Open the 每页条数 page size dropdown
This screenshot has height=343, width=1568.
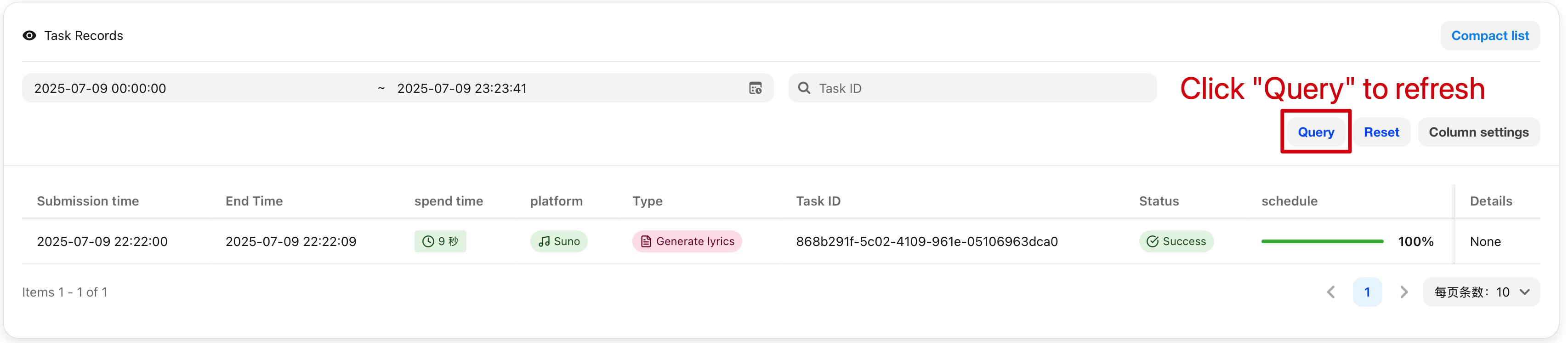[1482, 292]
